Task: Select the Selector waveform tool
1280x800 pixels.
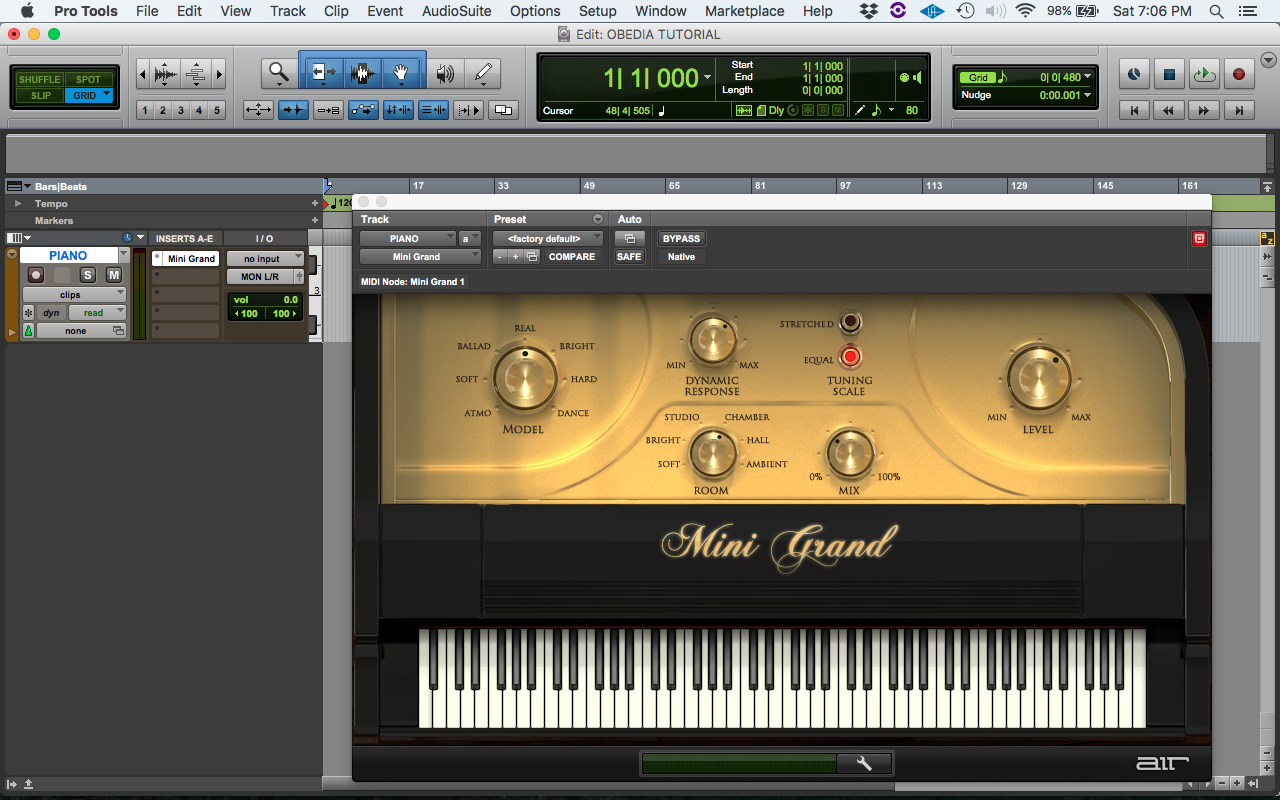Action: tap(362, 73)
